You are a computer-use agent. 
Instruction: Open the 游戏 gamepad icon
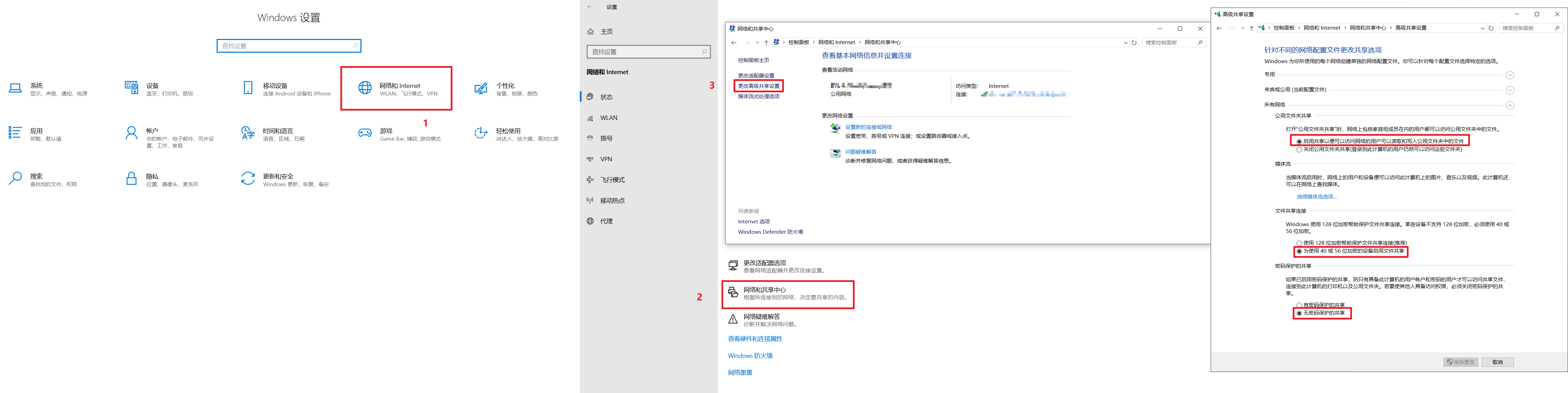[x=365, y=133]
